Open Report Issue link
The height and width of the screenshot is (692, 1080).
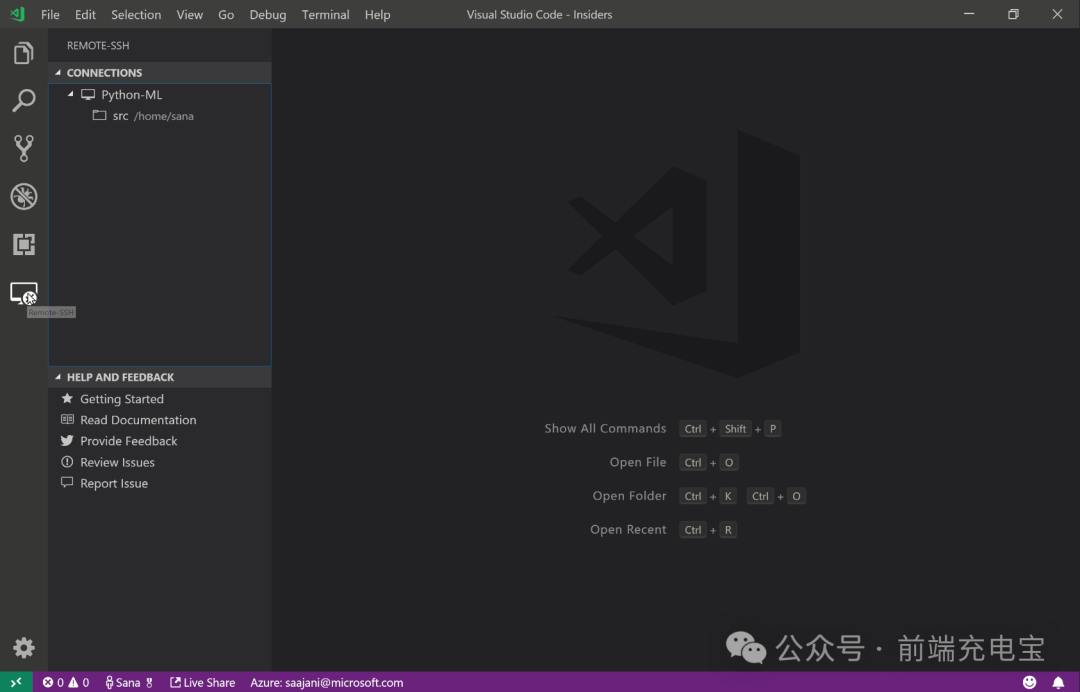point(114,483)
